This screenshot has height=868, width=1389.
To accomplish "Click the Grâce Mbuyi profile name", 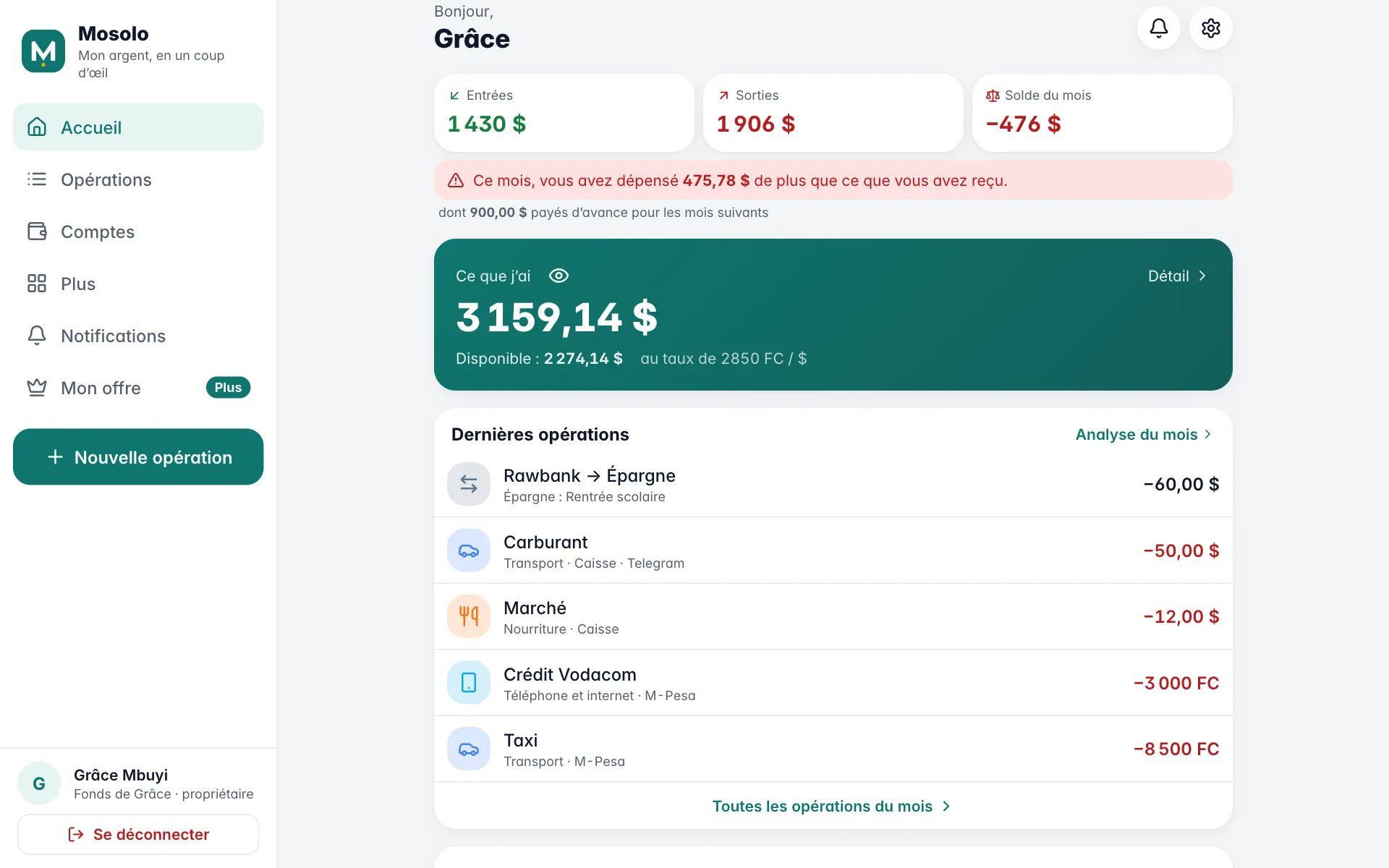I will [x=121, y=775].
